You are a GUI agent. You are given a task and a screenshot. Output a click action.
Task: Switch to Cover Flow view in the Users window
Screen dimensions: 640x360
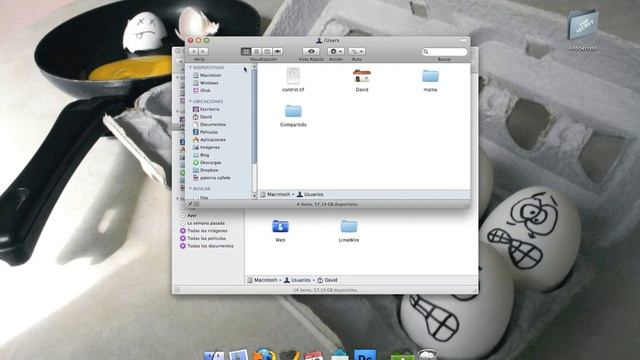click(x=278, y=51)
